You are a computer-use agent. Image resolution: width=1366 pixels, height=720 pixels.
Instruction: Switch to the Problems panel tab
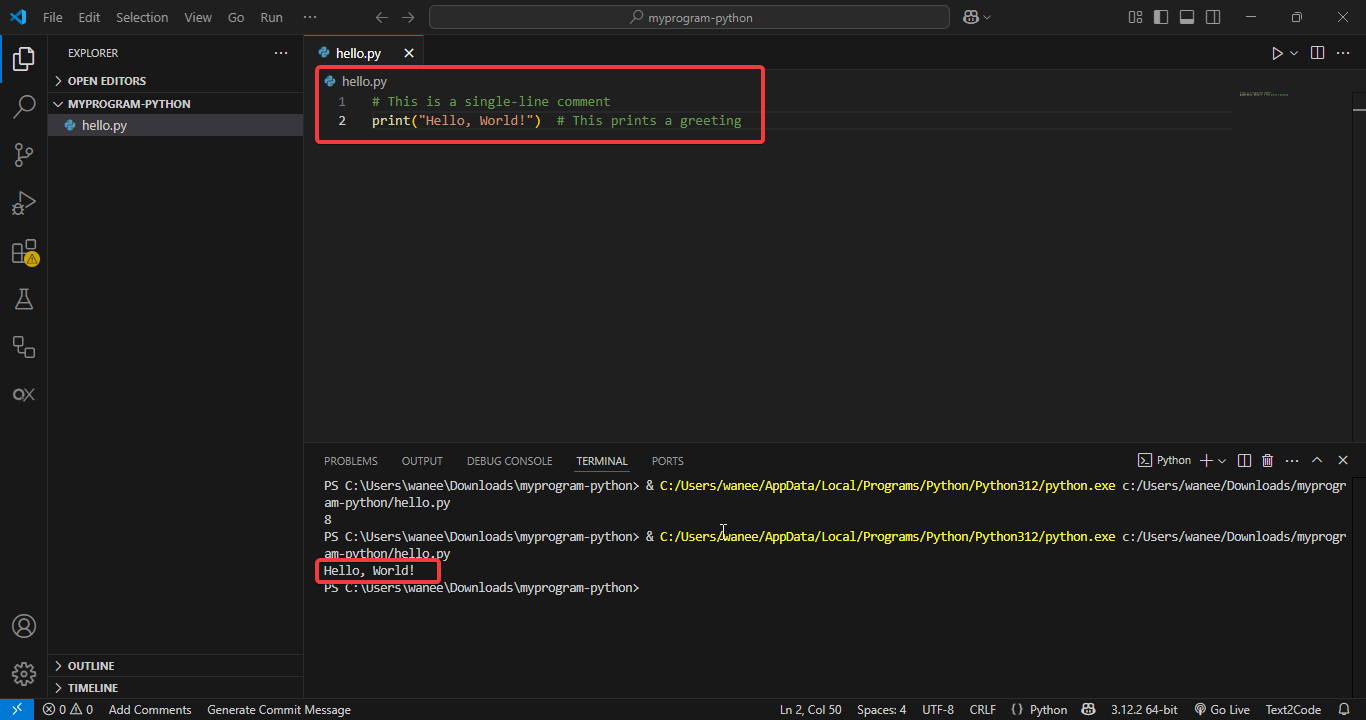click(351, 461)
